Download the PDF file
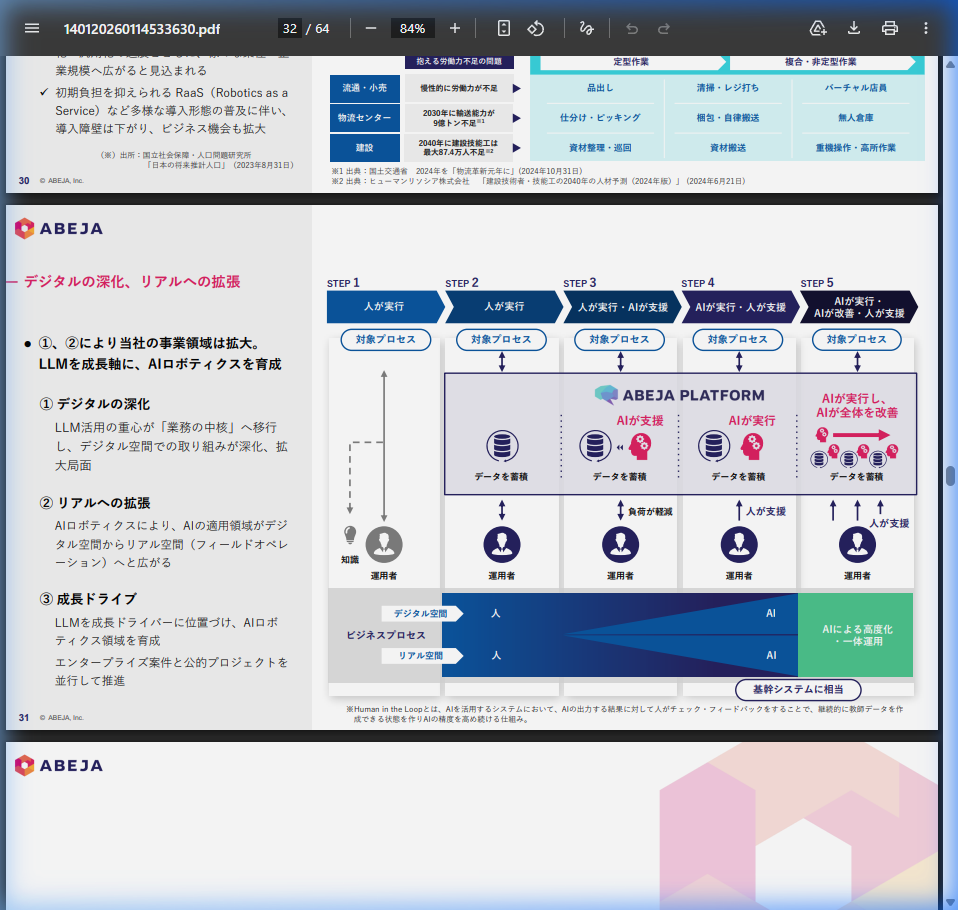Screen dimensions: 958x910 855,28
